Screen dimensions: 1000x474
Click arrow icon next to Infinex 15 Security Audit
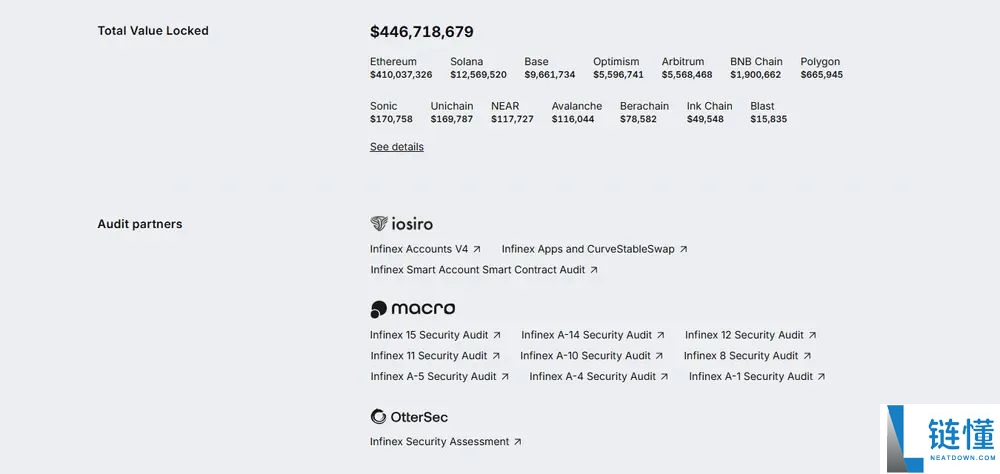[x=497, y=335]
